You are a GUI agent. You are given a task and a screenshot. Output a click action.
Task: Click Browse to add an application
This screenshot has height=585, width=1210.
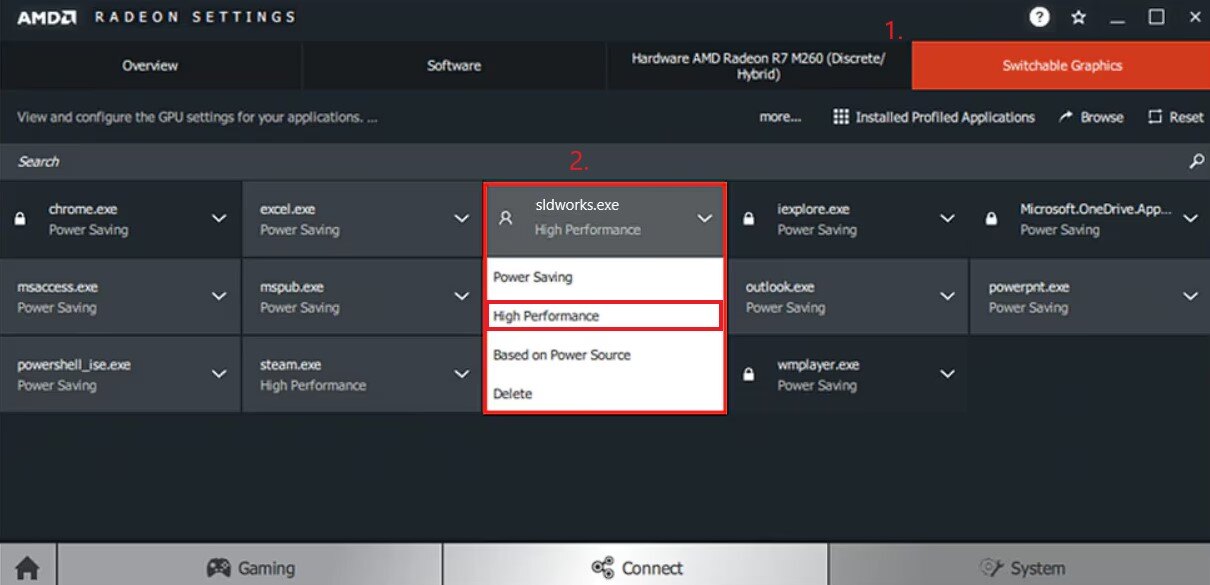point(1091,117)
